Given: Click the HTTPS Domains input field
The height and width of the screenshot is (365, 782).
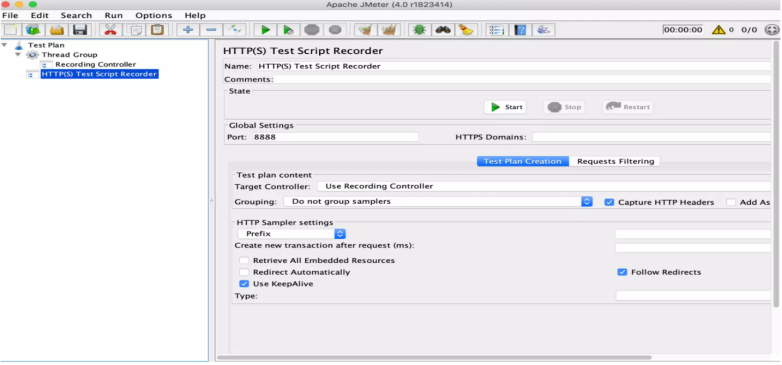Looking at the screenshot, I should coord(651,137).
